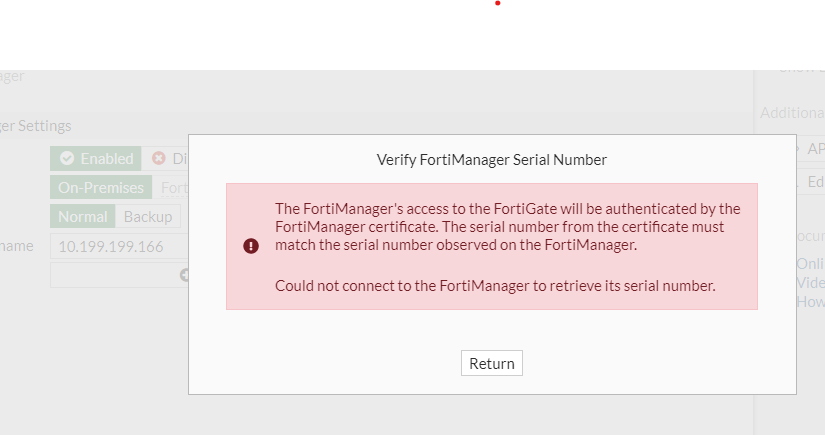Click the Could not connect message
The height and width of the screenshot is (435, 825).
click(495, 286)
